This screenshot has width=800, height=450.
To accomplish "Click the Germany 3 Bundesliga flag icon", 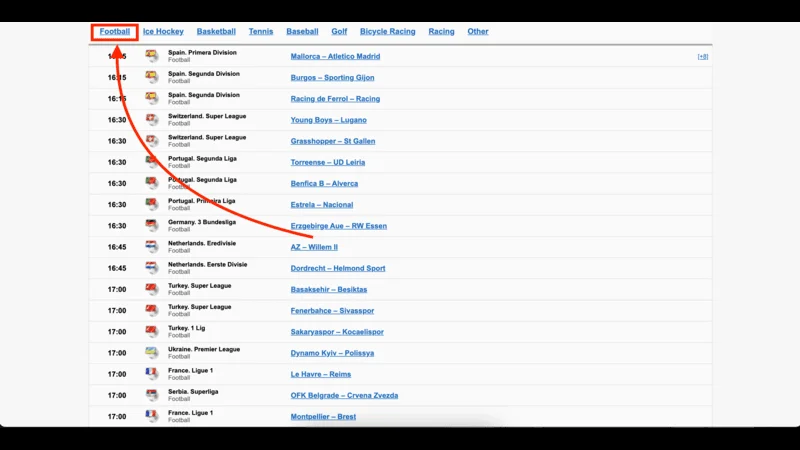I will pyautogui.click(x=152, y=226).
